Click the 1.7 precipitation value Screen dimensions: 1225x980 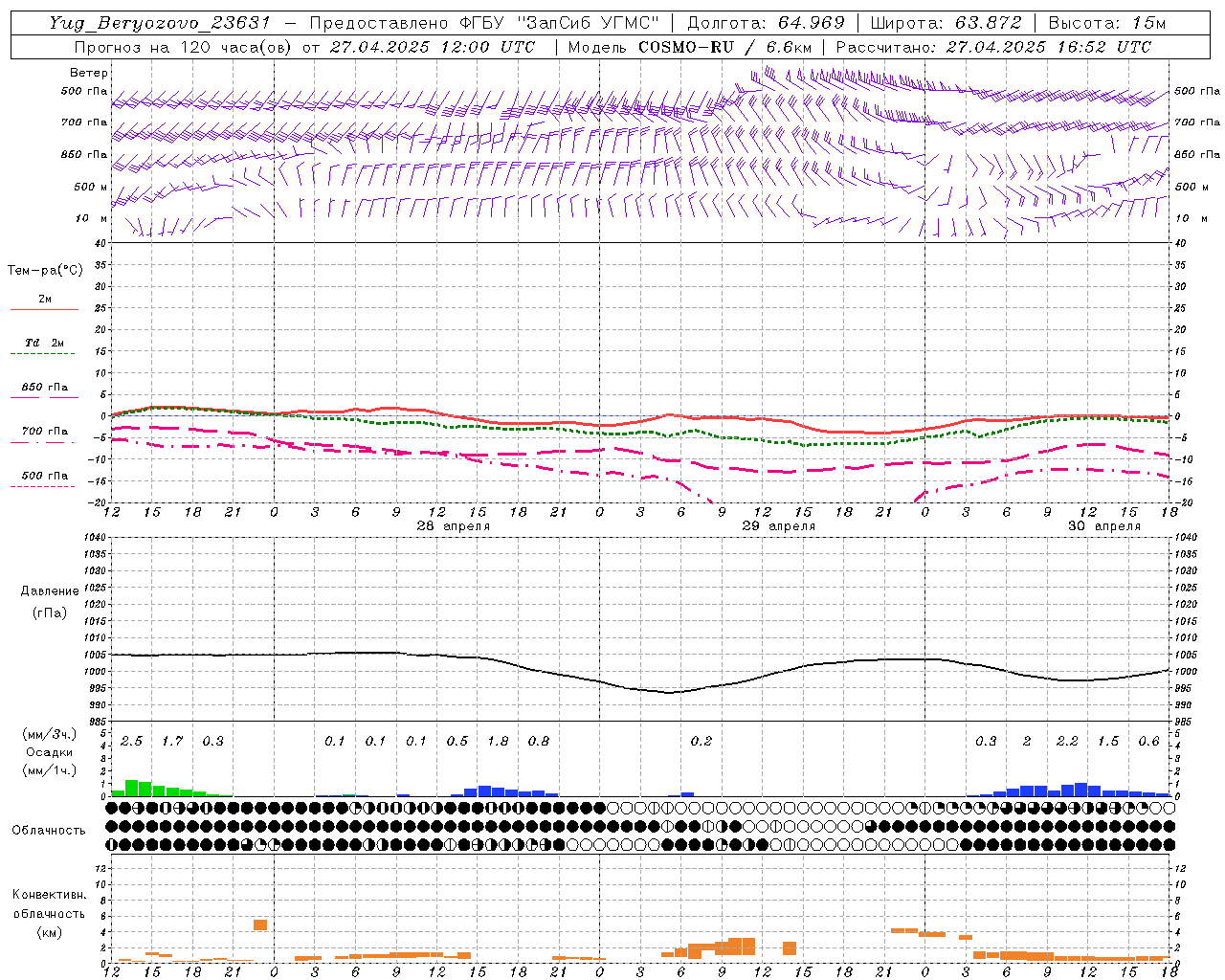pos(172,741)
